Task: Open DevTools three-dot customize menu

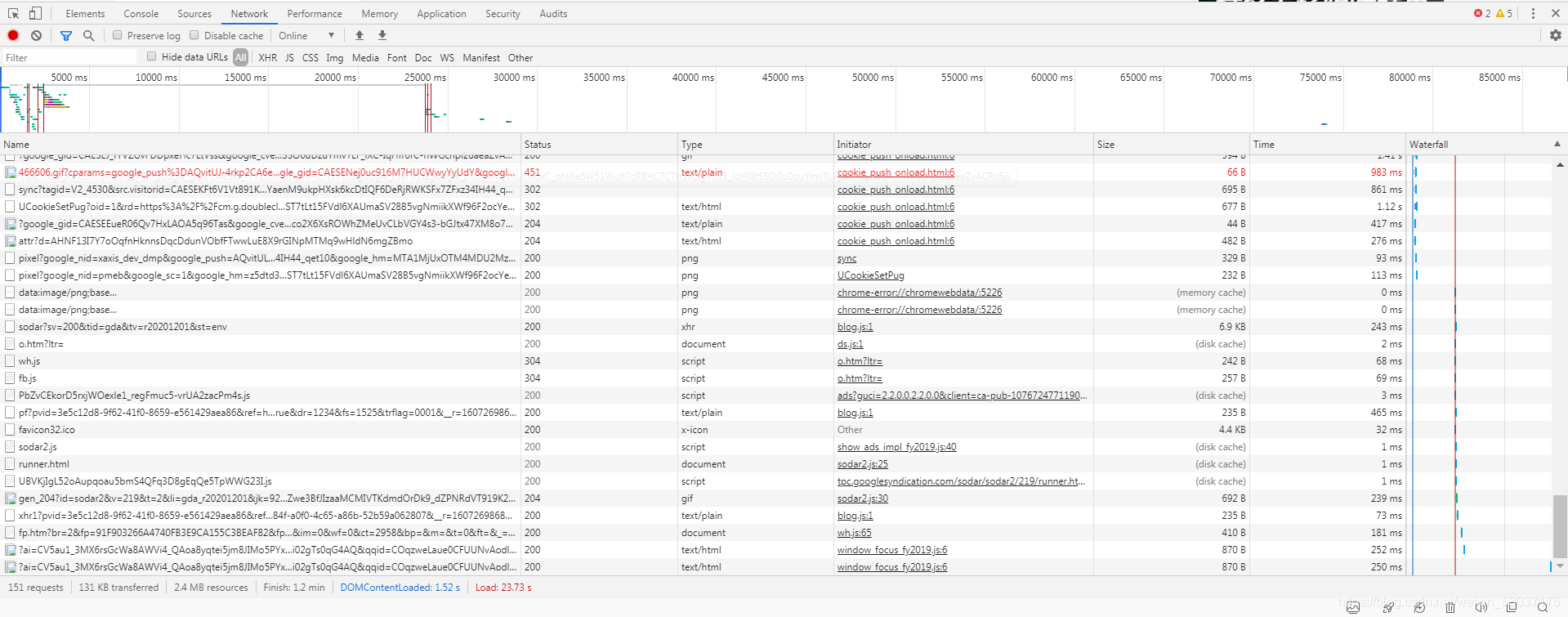Action: [1533, 13]
